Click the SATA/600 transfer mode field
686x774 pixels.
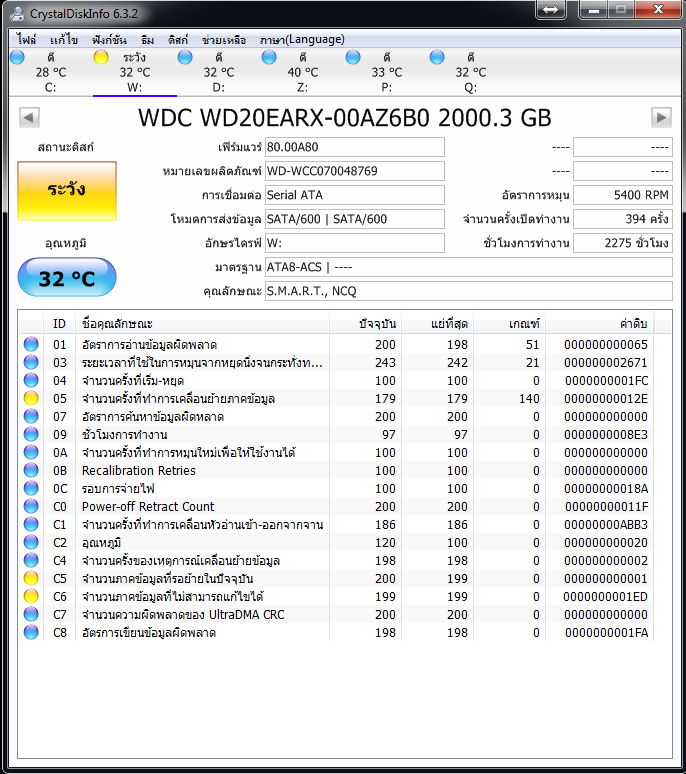tap(355, 219)
